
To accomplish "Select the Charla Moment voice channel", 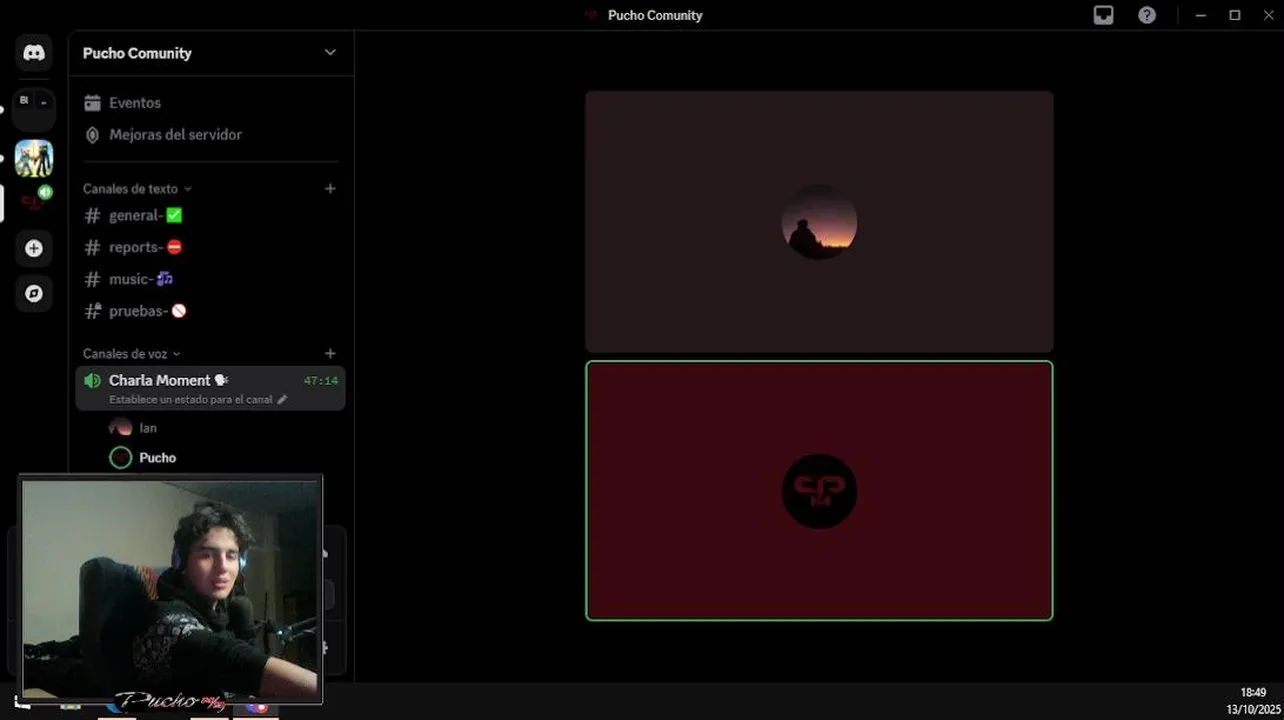I will coord(211,388).
